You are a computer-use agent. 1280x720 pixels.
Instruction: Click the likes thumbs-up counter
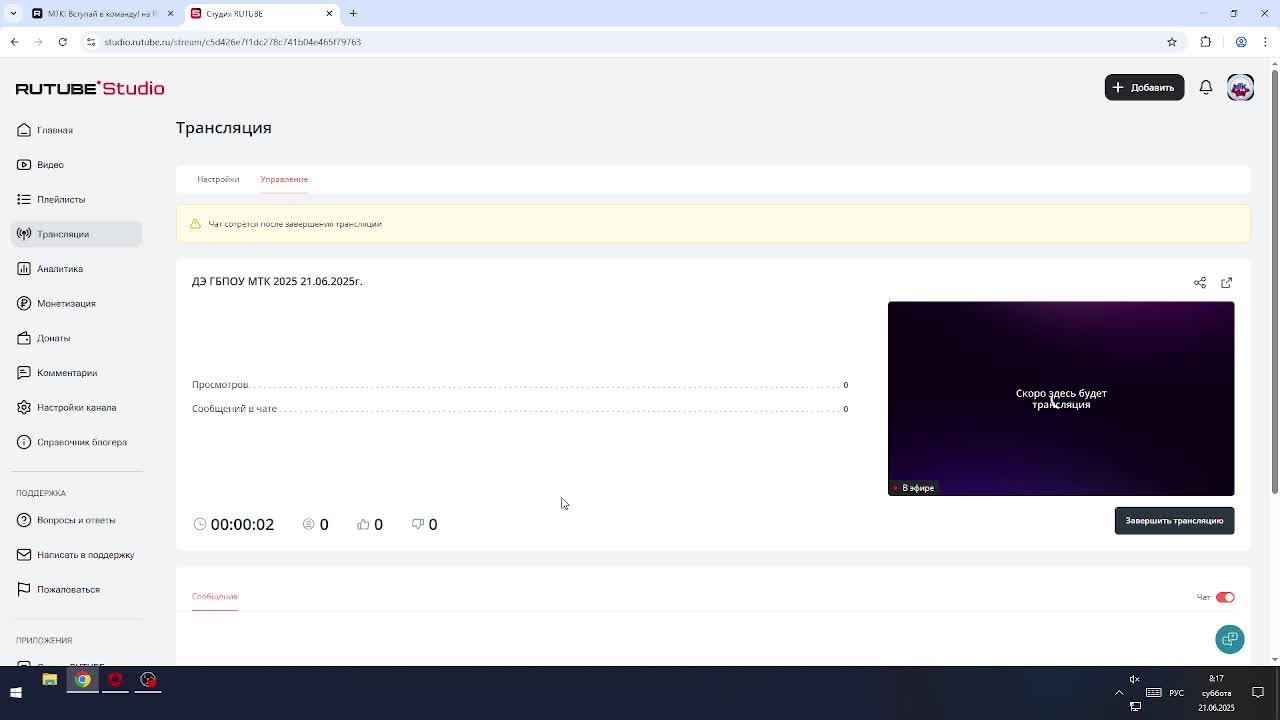click(x=370, y=524)
